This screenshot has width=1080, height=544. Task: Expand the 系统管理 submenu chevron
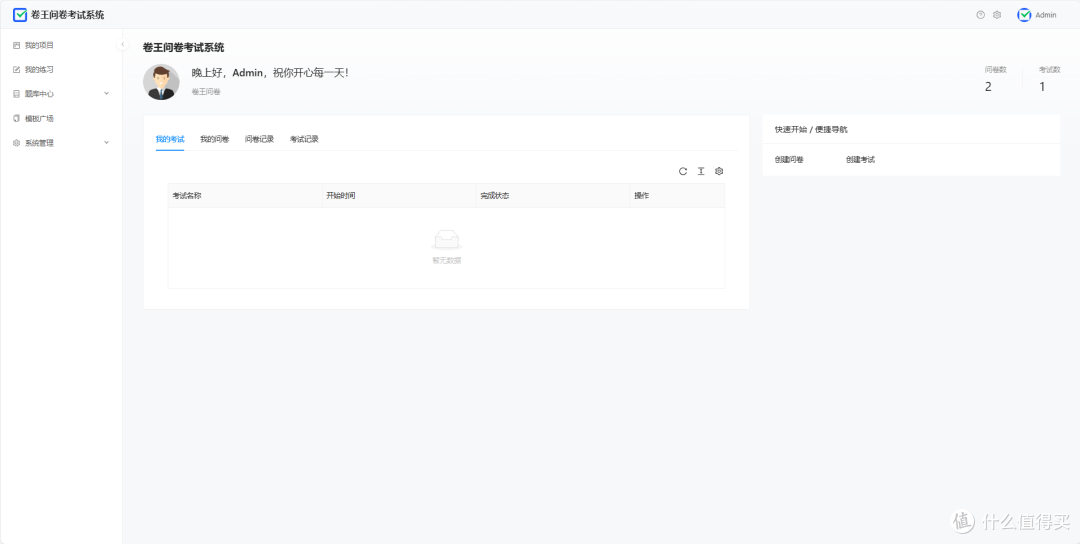coord(106,143)
